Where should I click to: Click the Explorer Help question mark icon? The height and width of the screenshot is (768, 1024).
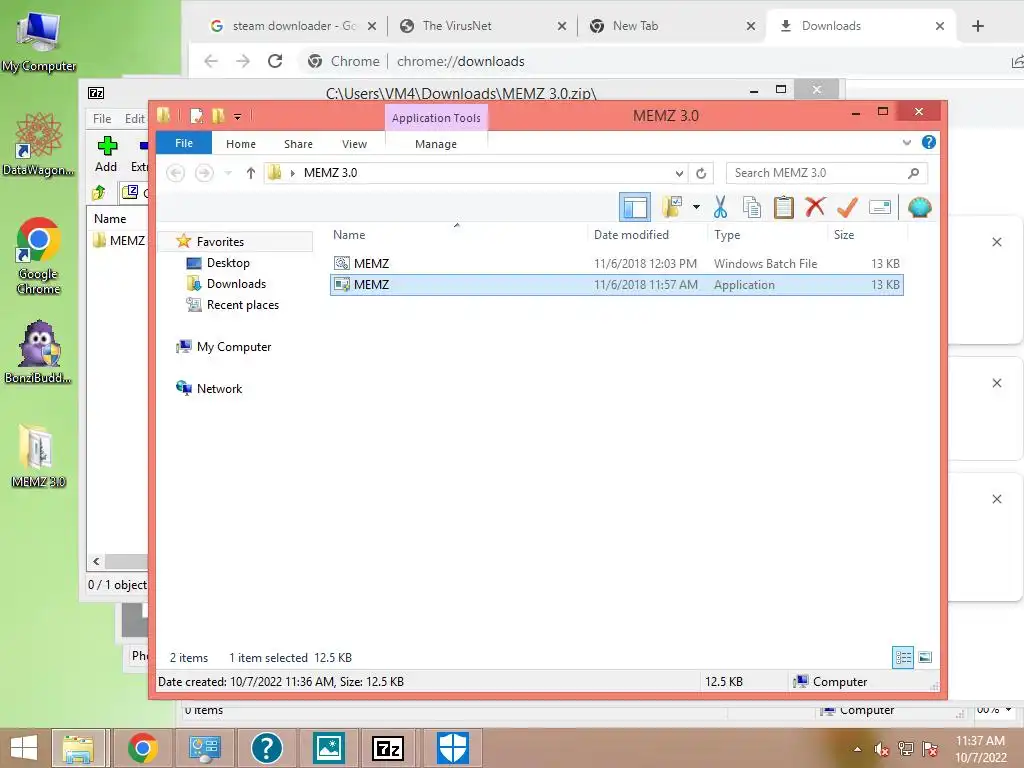tap(928, 142)
